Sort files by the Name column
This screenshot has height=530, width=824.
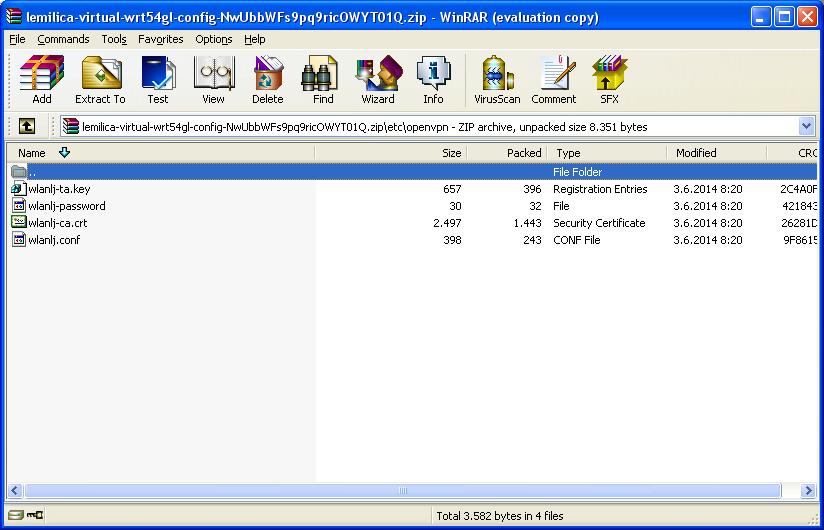[x=32, y=153]
